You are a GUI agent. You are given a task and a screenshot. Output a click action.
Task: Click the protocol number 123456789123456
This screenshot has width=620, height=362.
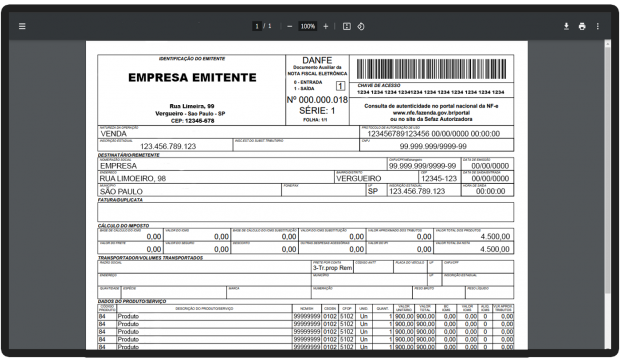click(398, 134)
